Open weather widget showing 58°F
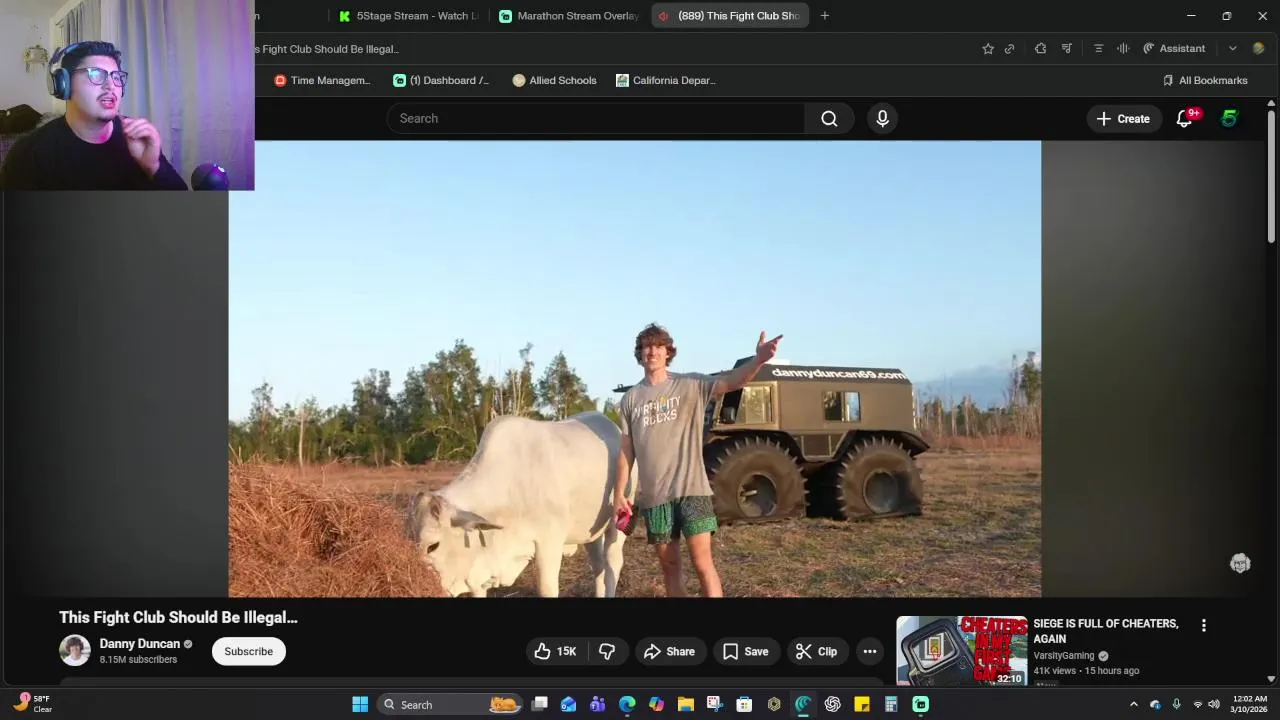The image size is (1280, 720). tap(33, 704)
